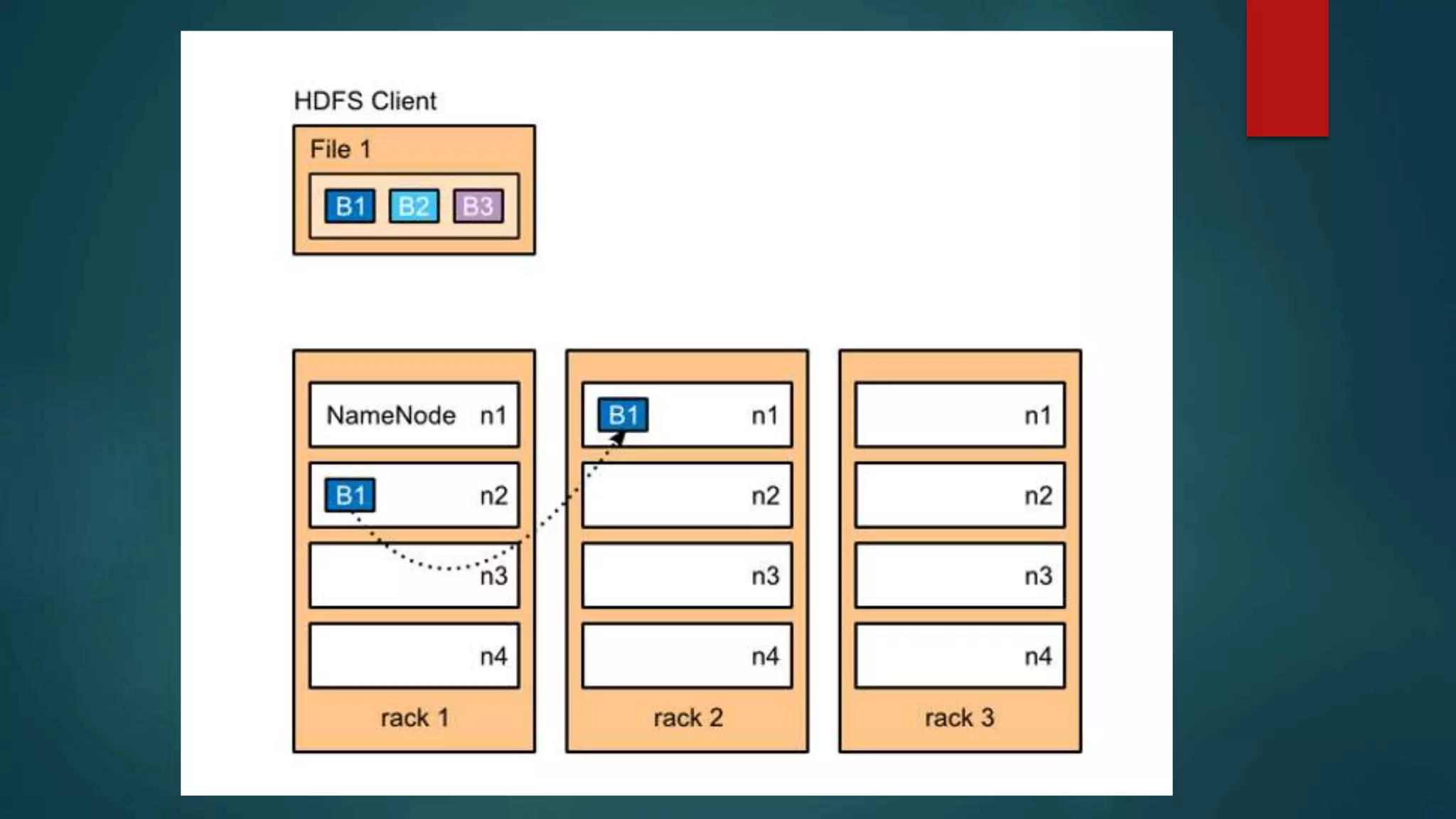Select node n3 in rack 3
The height and width of the screenshot is (819, 1456).
tap(960, 576)
